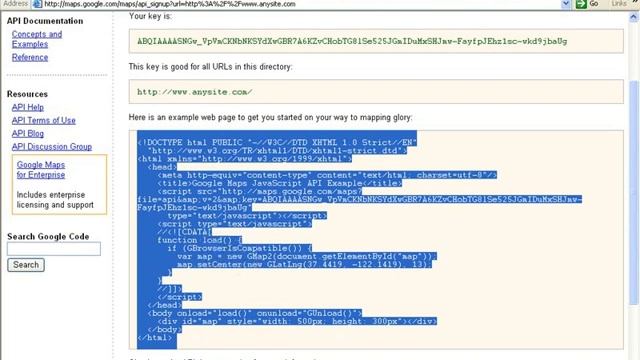Open Google Maps for Enterprise link
Viewport: 640px width, 360px height.
point(41,170)
